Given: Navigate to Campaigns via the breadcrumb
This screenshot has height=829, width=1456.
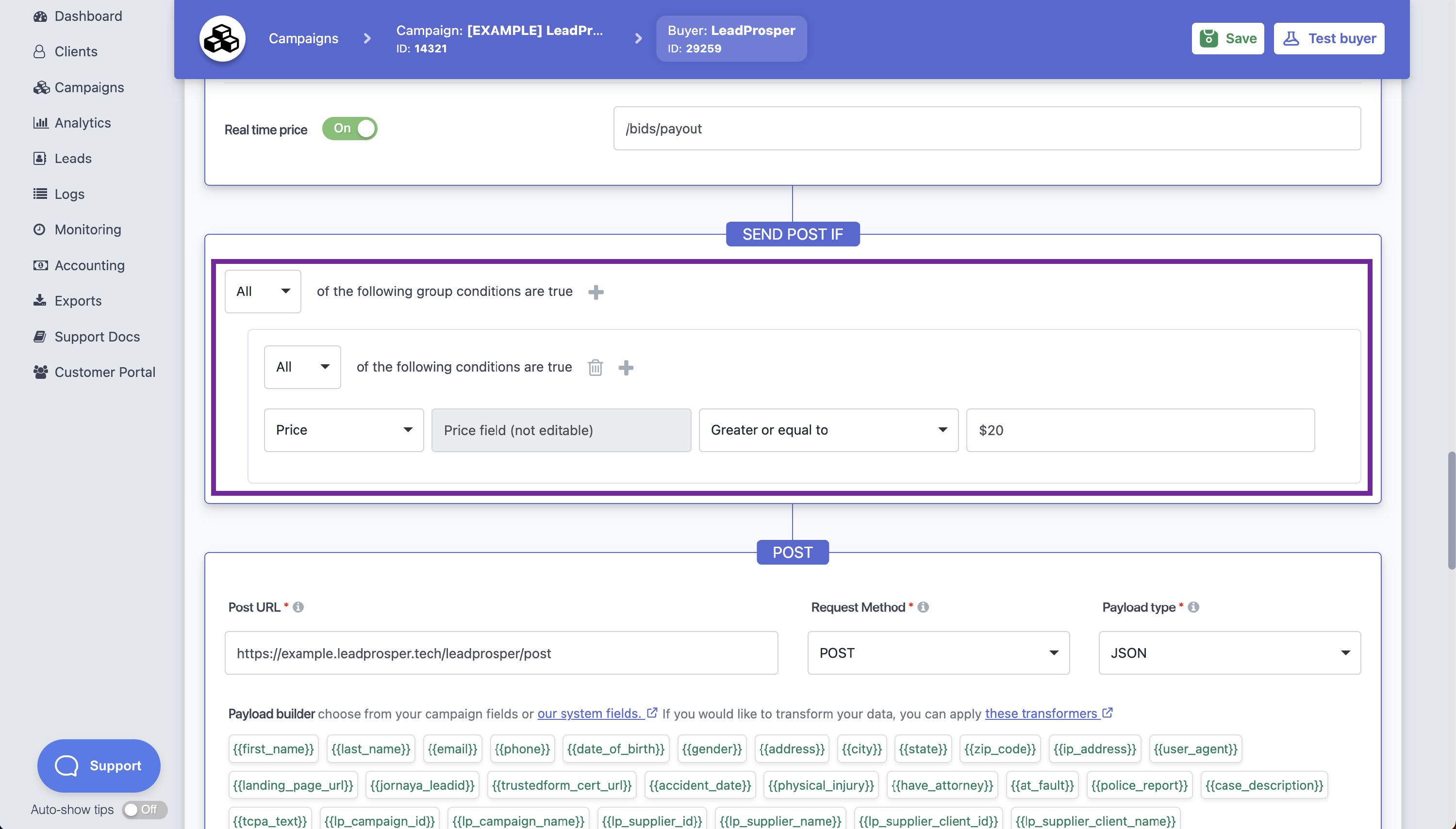Looking at the screenshot, I should (x=303, y=38).
